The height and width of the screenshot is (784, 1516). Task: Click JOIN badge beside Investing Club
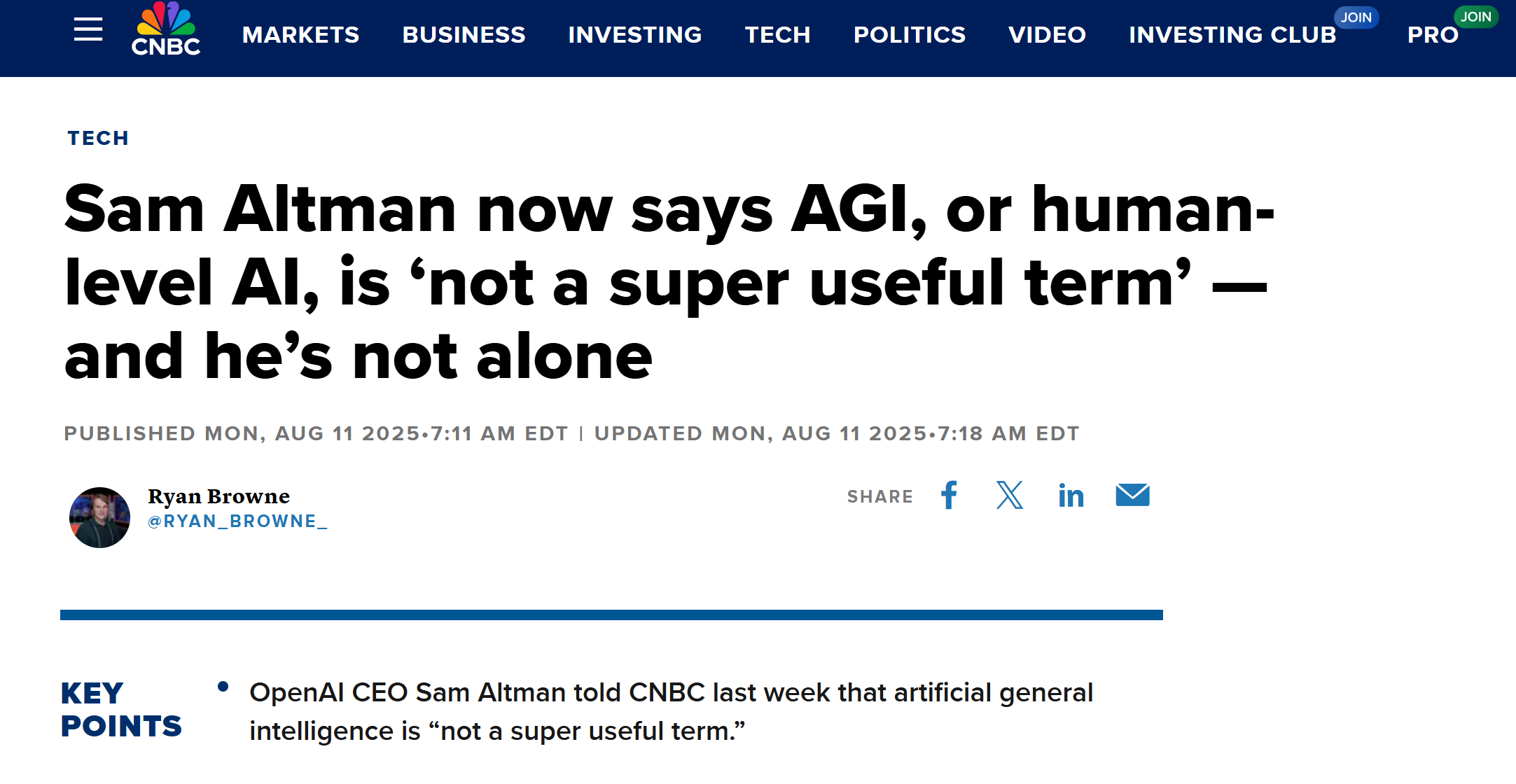1356,17
